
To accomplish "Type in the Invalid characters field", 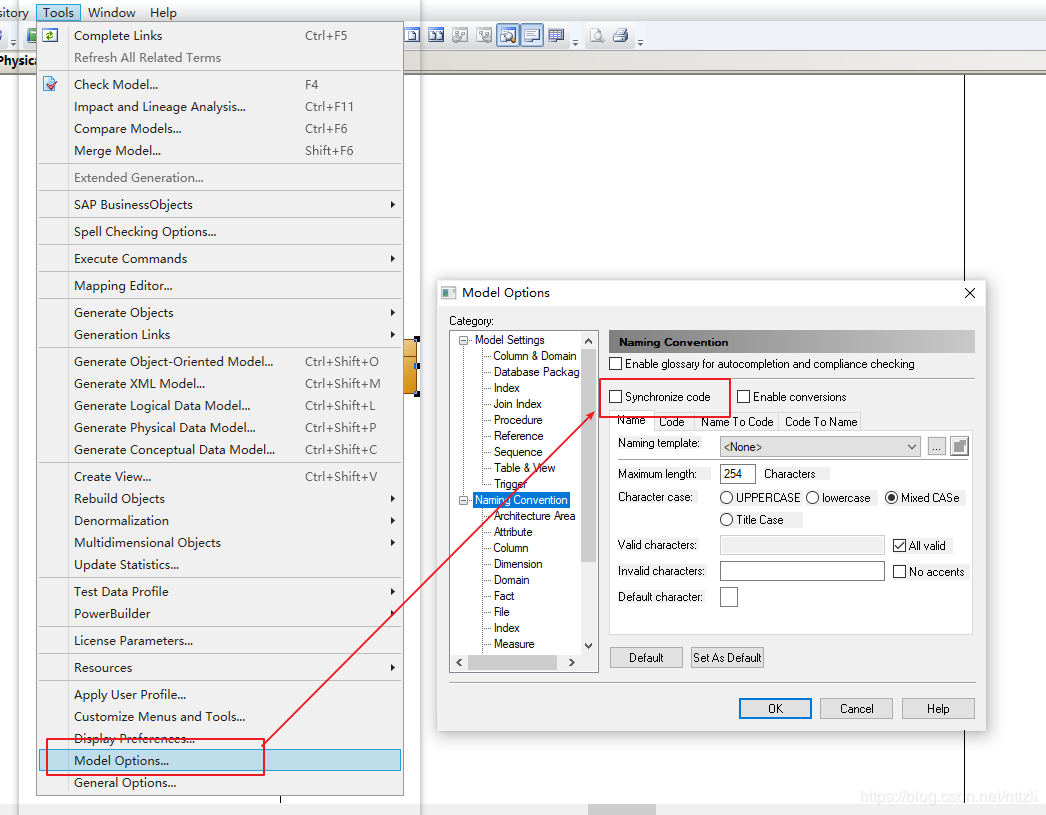I will click(802, 570).
